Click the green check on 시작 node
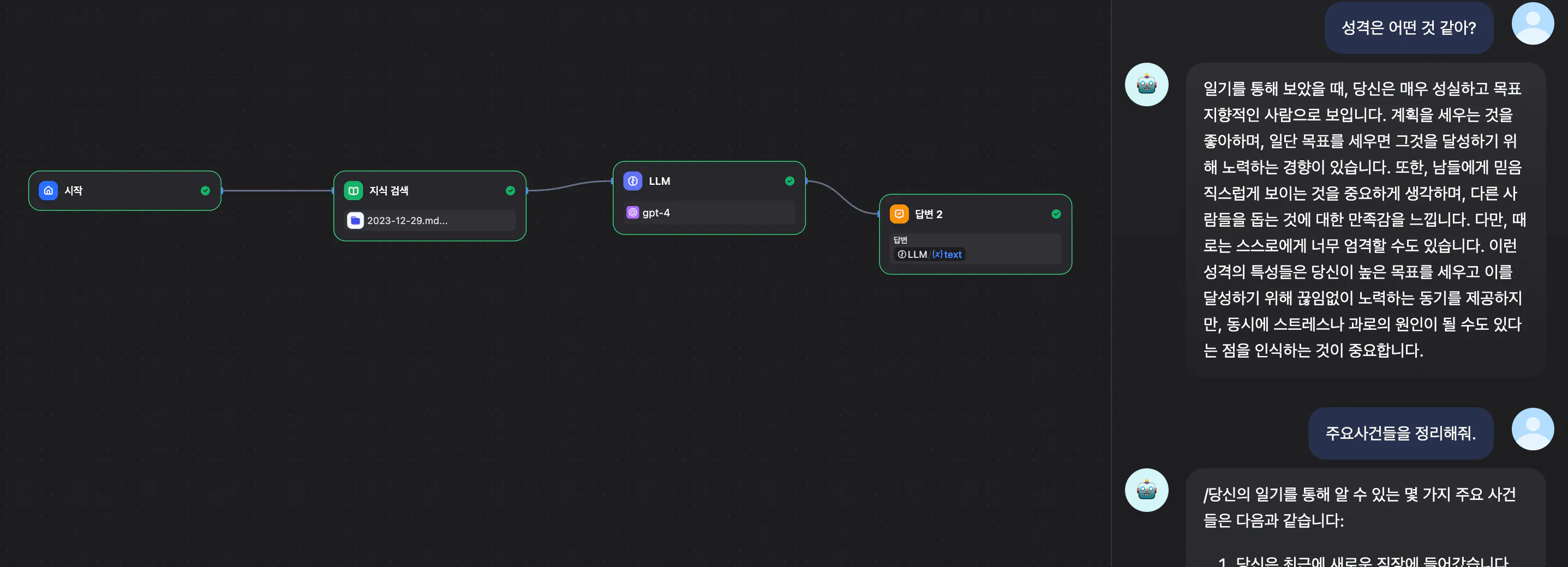 point(205,190)
